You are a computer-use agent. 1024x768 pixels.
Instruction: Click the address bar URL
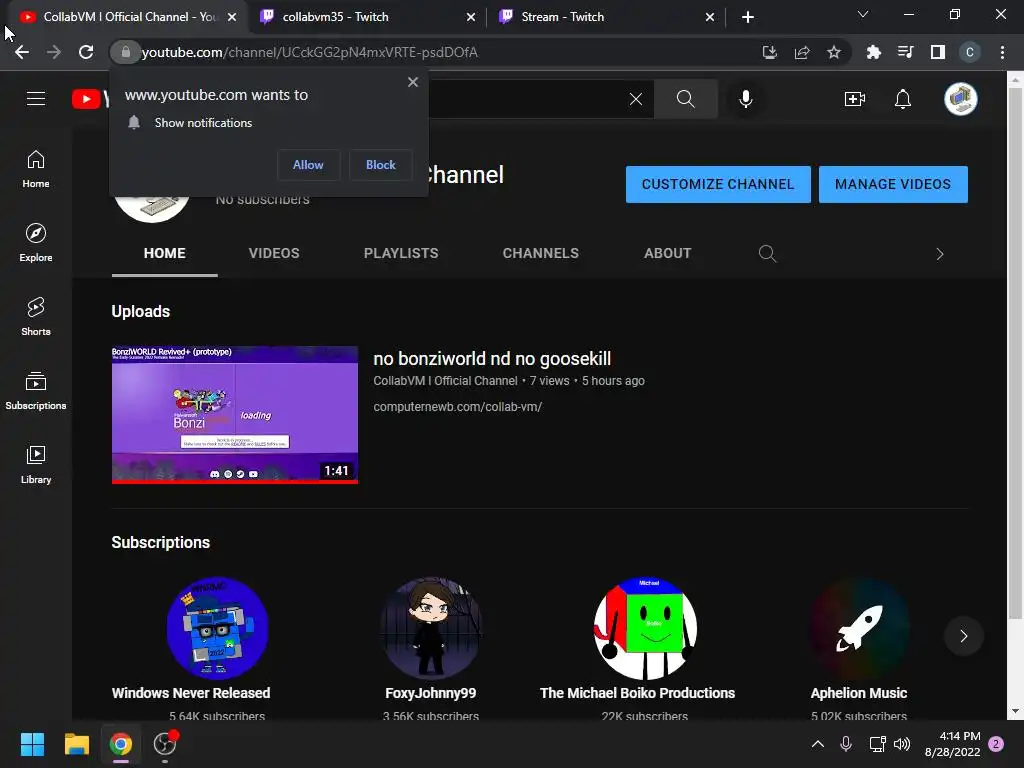tap(310, 52)
